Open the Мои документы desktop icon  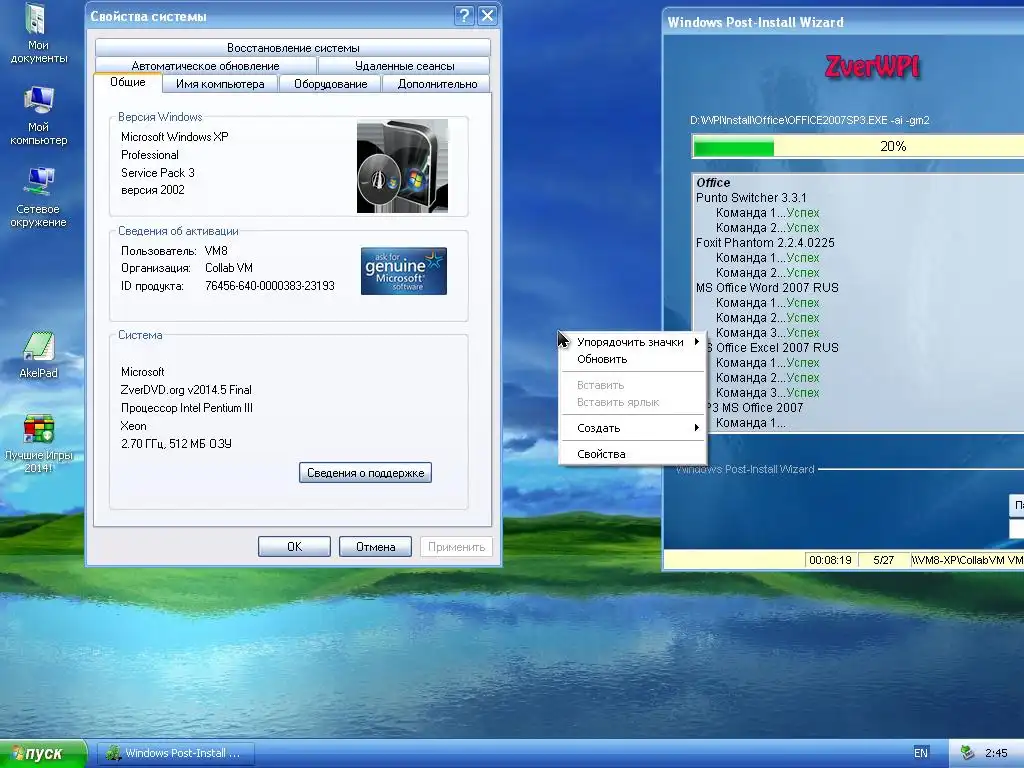click(38, 34)
